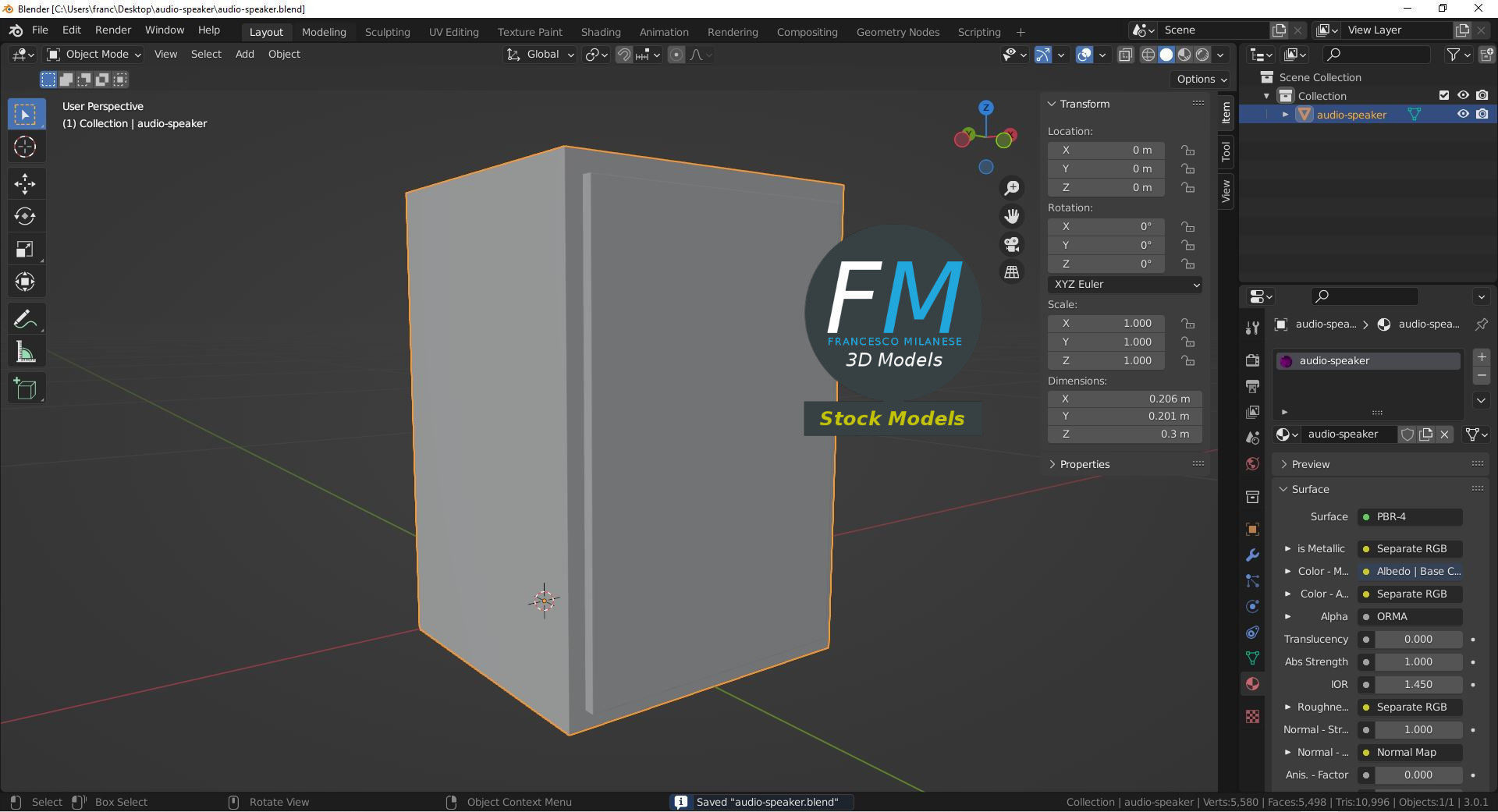Hide audio-speaker object in viewport

(1463, 114)
